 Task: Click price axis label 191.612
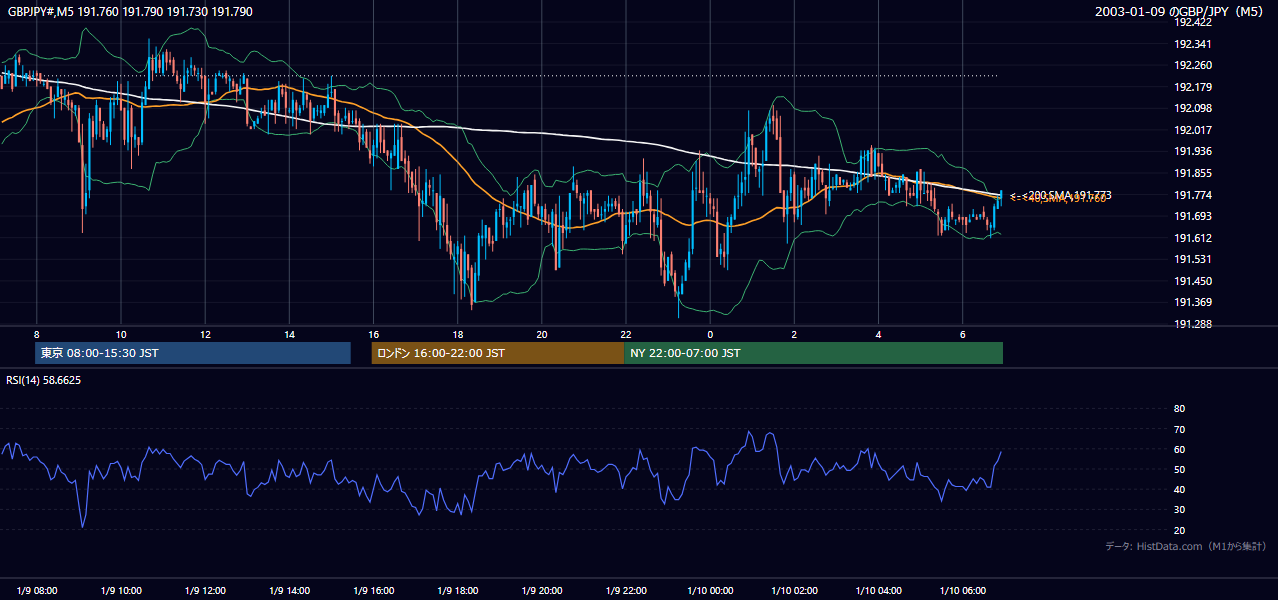[1192, 238]
